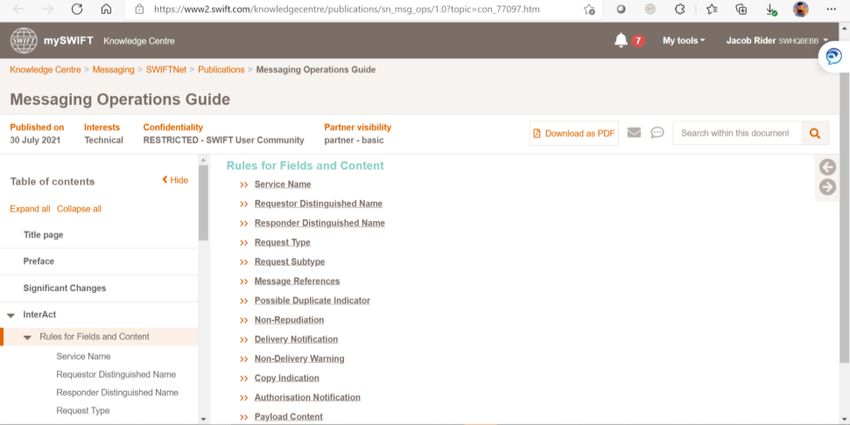850x425 pixels.
Task: Collapse Rules for Fields and Content node
Action: point(27,337)
